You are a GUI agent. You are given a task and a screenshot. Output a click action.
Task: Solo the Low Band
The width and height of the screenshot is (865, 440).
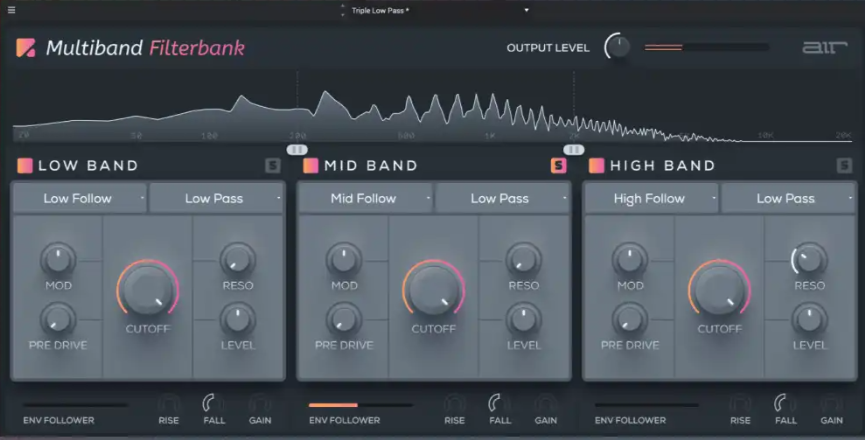(273, 165)
